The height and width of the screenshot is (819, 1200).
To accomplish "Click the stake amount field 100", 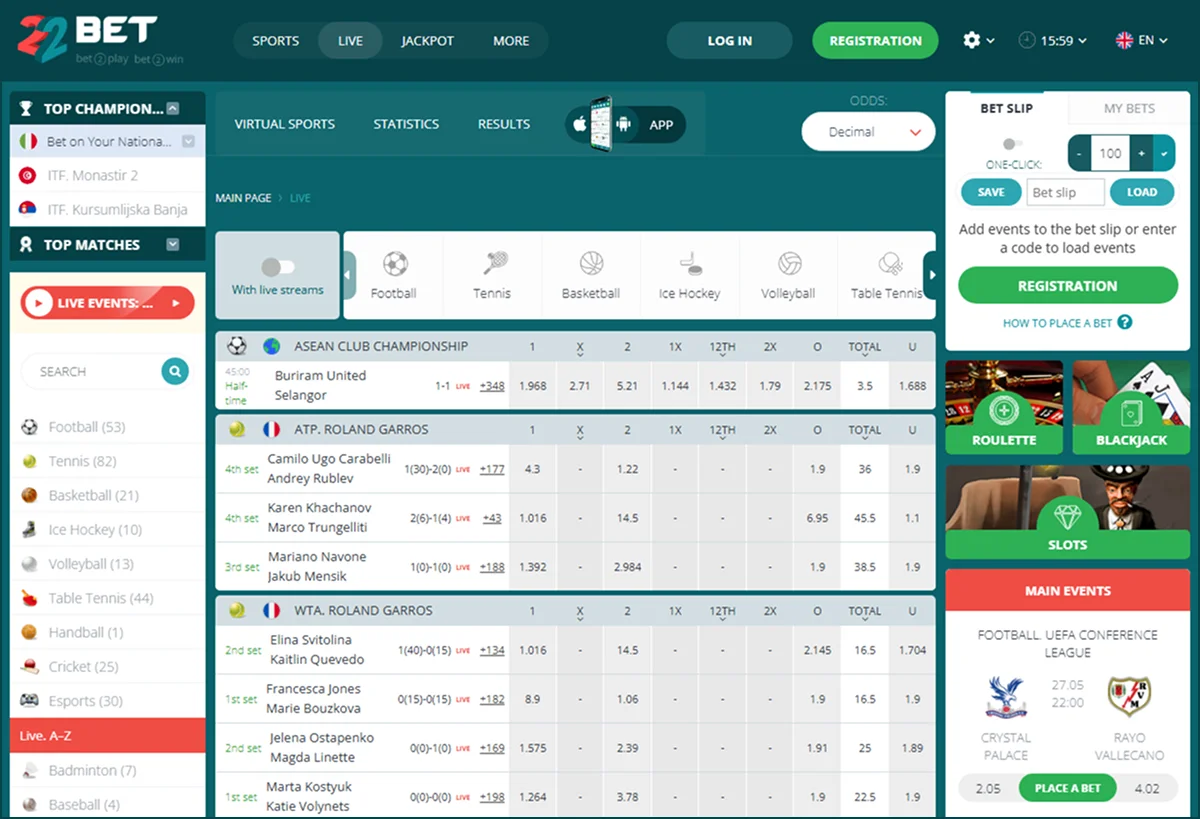I will [1111, 154].
